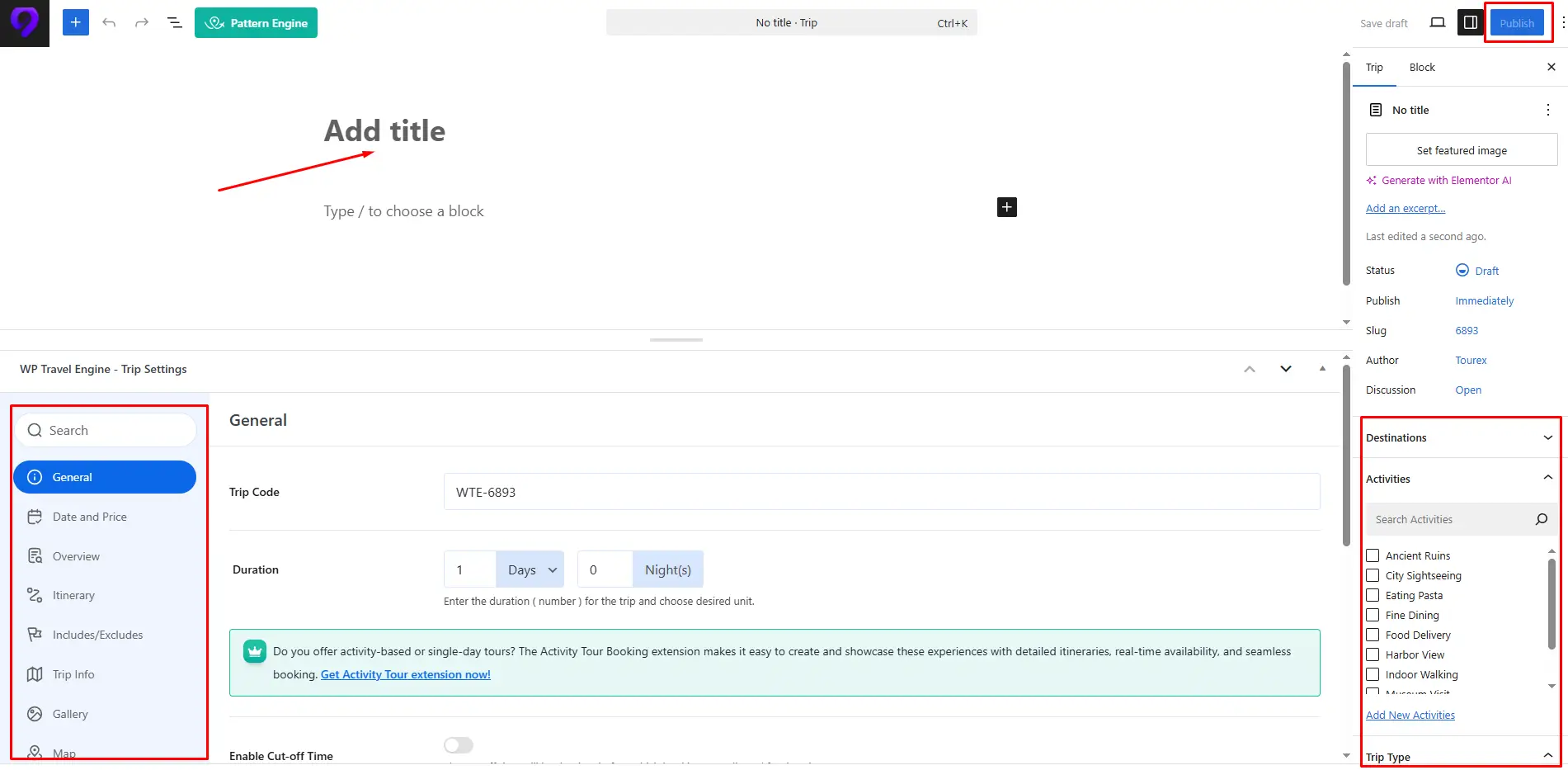The image size is (1568, 770).
Task: Open the Trip Info settings tab
Action: (105, 674)
